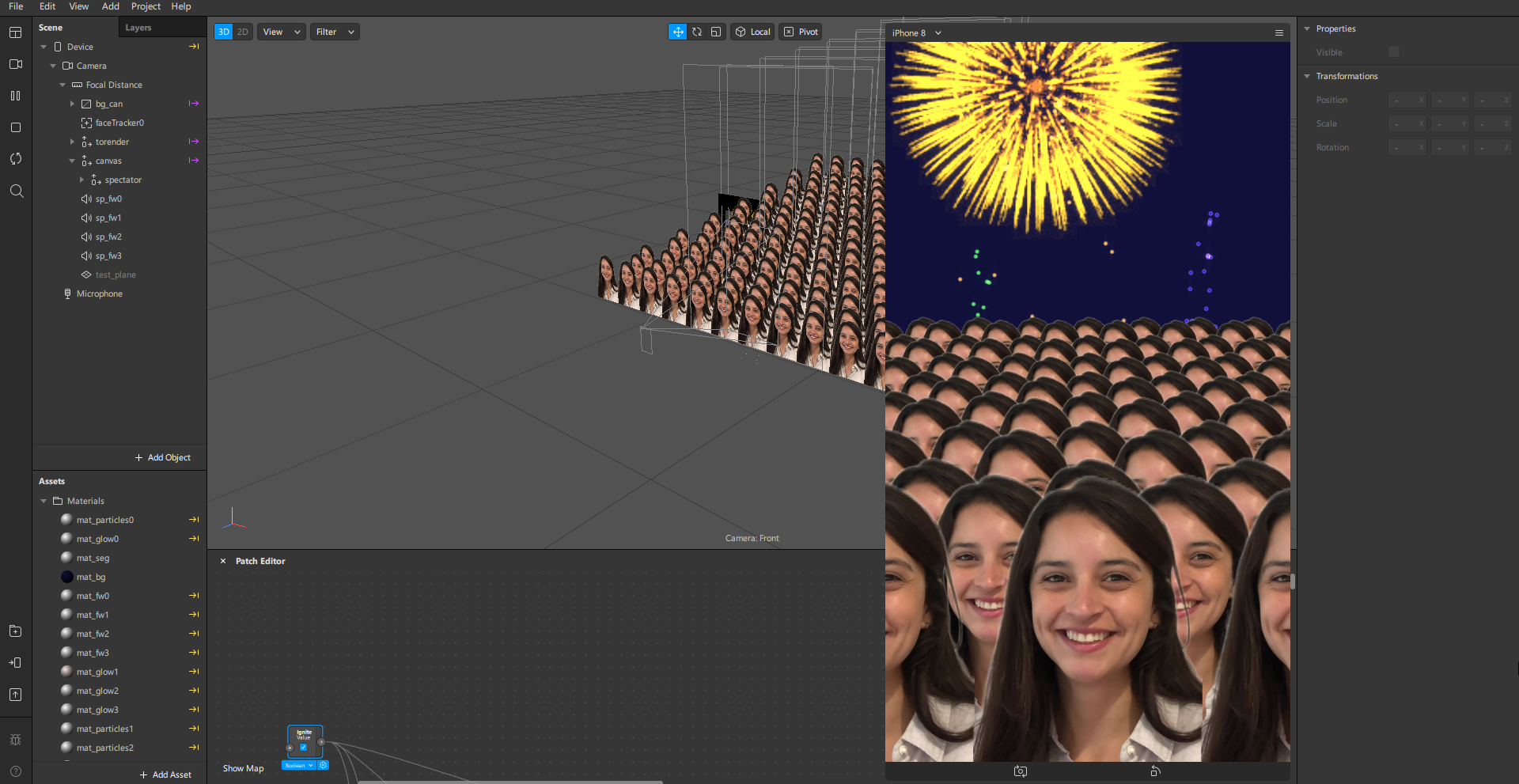Click the Add Object button
Screen dimensions: 1519x784
pos(162,457)
